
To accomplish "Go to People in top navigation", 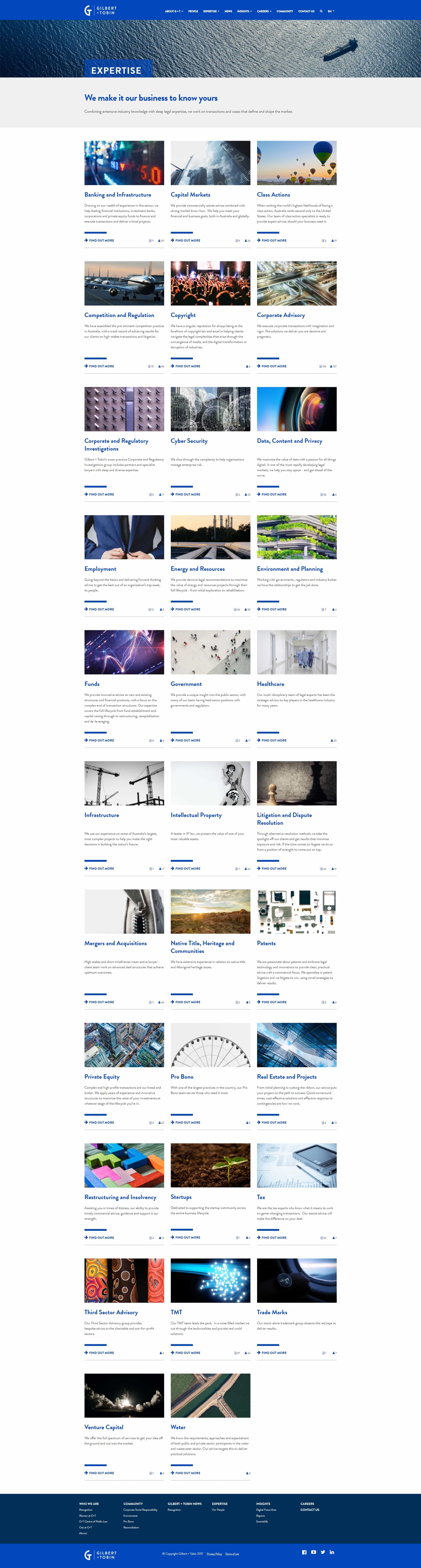I will (193, 11).
